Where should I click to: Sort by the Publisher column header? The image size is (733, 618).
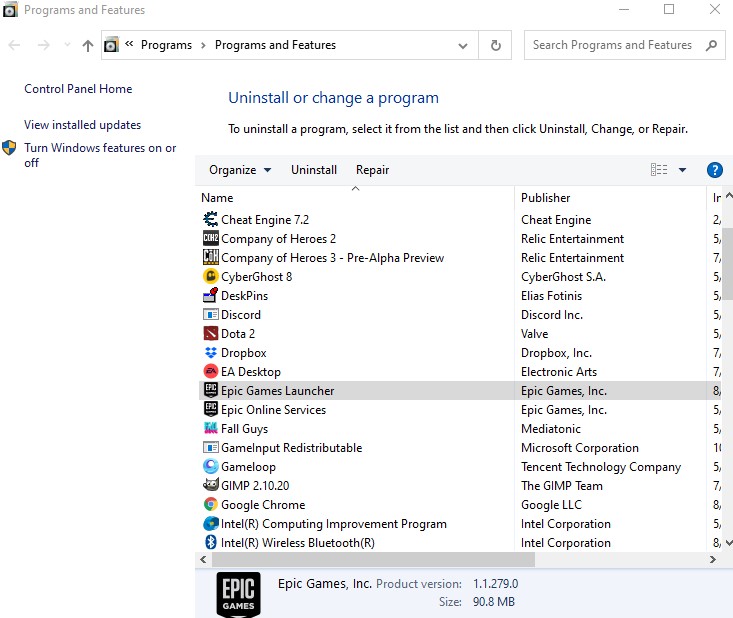610,197
